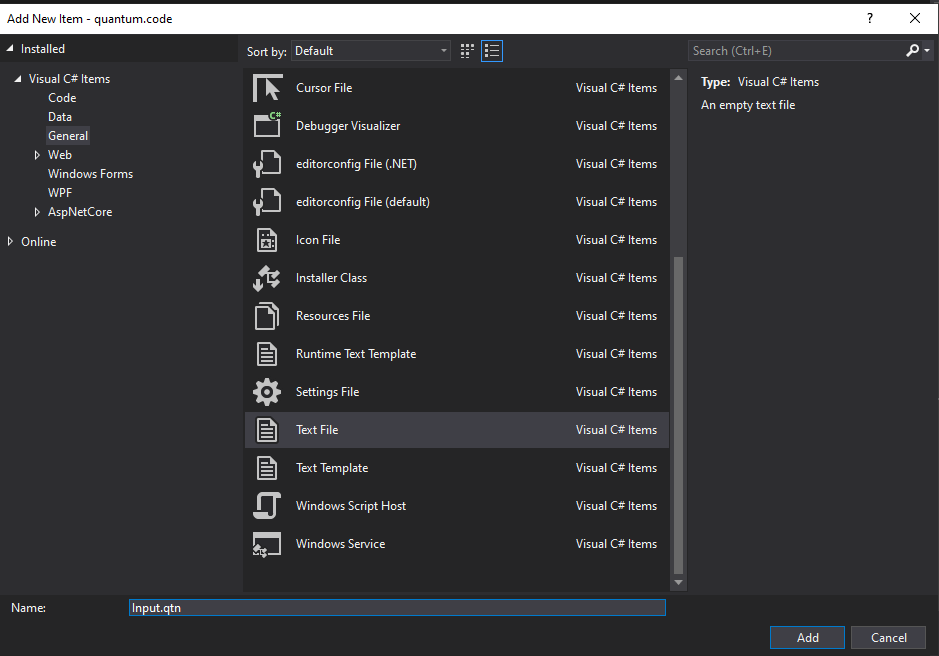Pick the Icon File template icon
Screen dimensions: 939x656
click(x=267, y=240)
